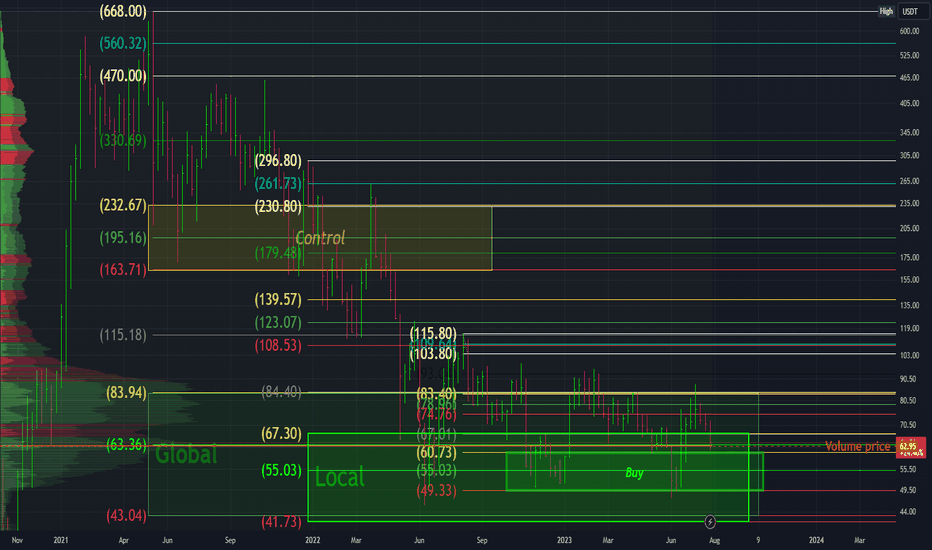Click the 2021 time axis label
The image size is (932, 550).
(61, 540)
